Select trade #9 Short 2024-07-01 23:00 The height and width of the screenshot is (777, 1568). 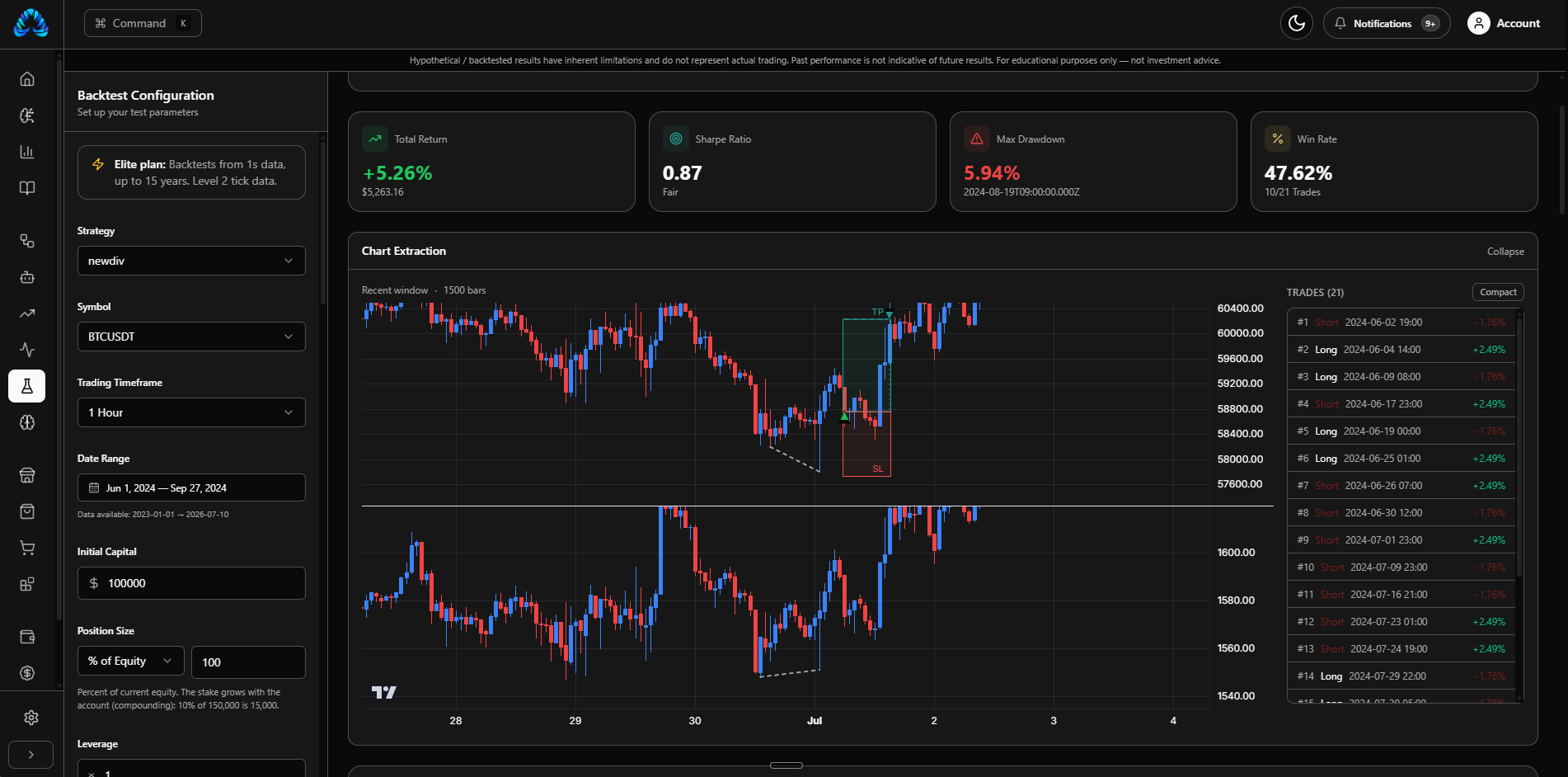(1401, 540)
